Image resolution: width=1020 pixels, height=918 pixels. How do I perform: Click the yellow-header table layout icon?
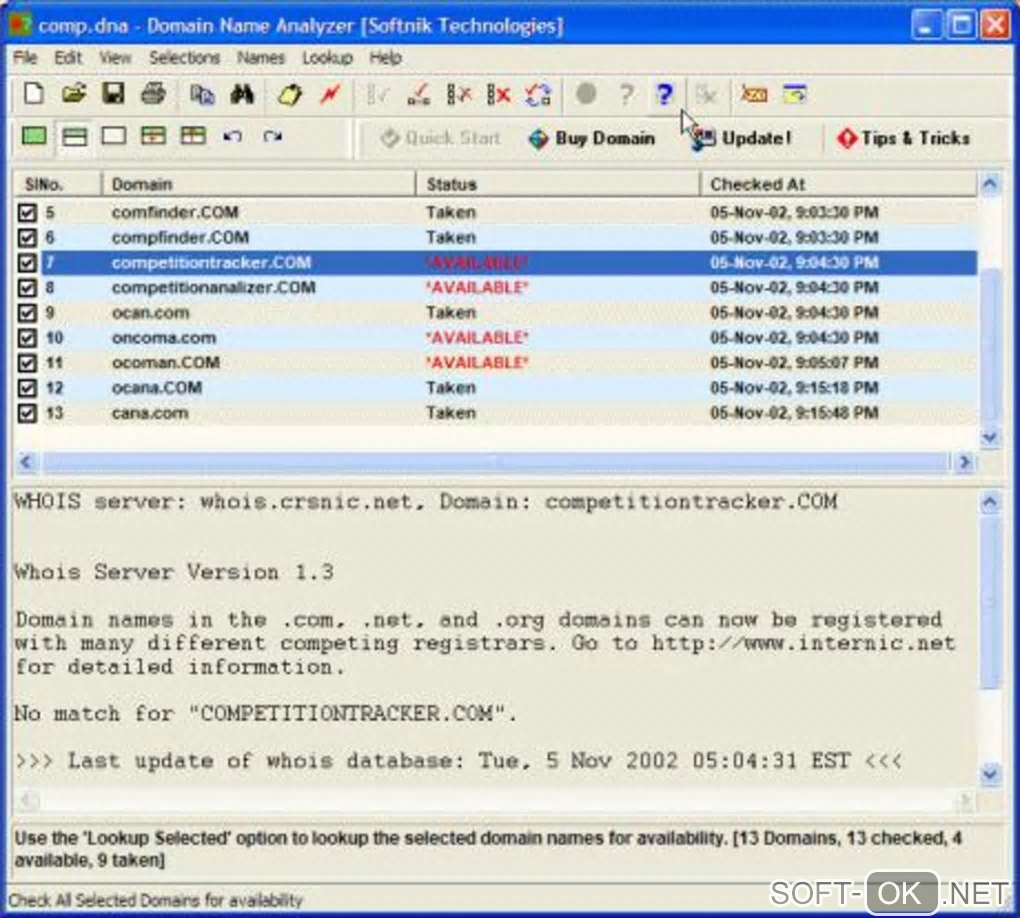pyautogui.click(x=193, y=137)
